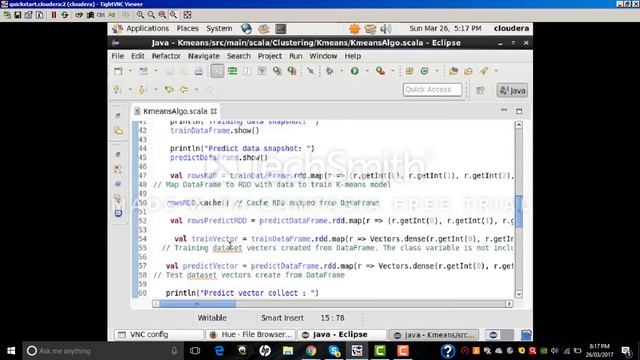Open the System menu in GNOME panel
640x360 pixels.
pyautogui.click(x=219, y=29)
